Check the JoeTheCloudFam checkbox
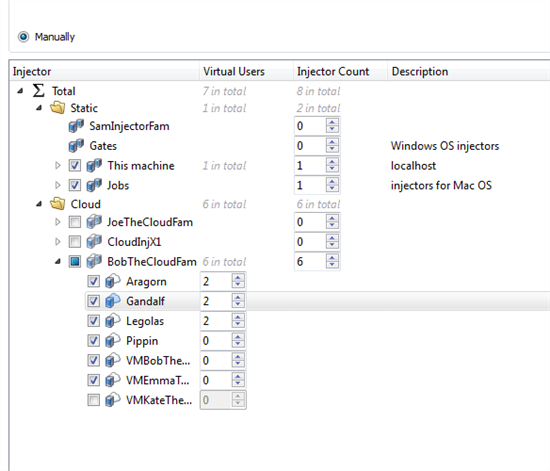This screenshot has width=550, height=471. pos(75,222)
